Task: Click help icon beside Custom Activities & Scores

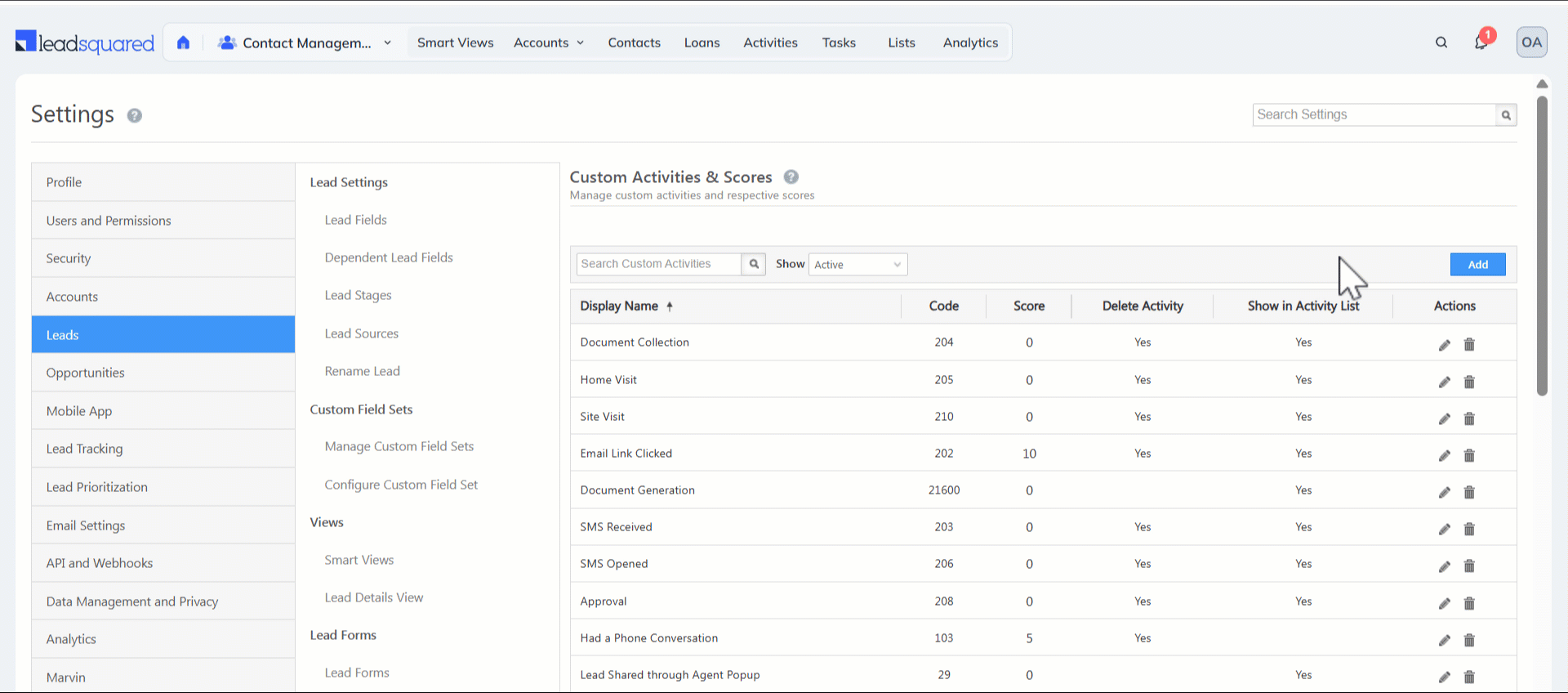Action: pyautogui.click(x=791, y=177)
